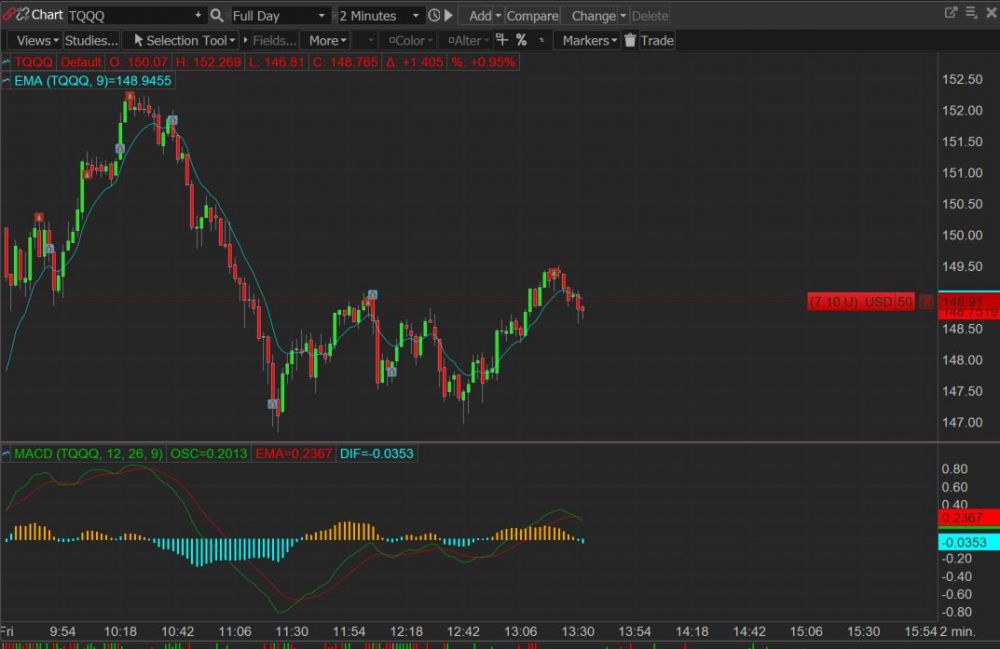Click the Compare button
Screen dimensions: 1000x649
pyautogui.click(x=532, y=15)
